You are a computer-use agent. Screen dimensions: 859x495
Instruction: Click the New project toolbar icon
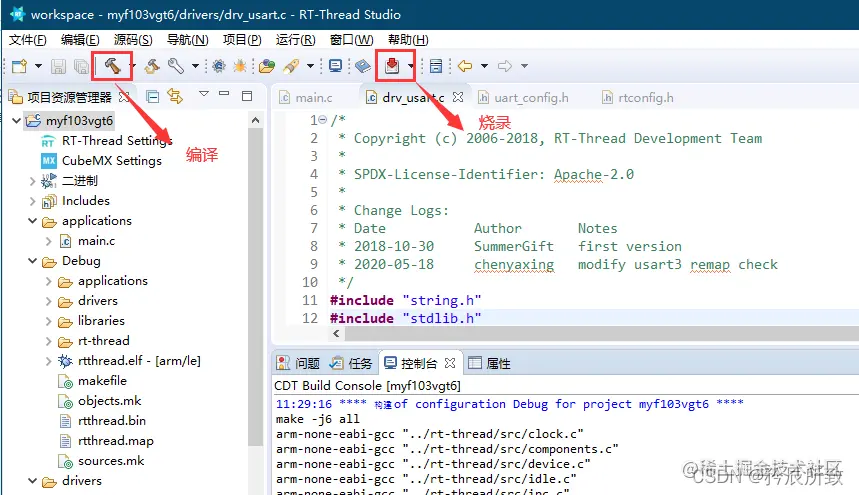[20, 66]
